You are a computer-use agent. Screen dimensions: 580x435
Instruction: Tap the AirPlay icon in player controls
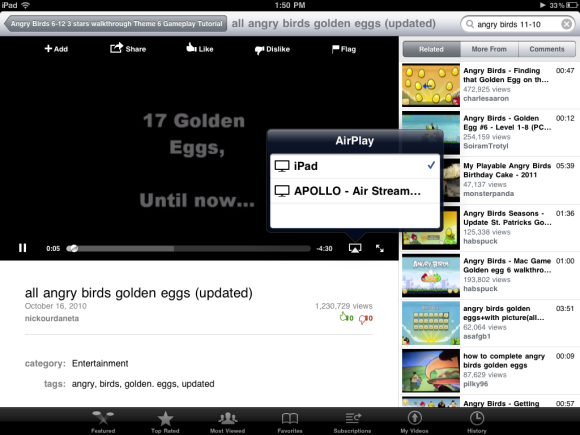coord(355,248)
